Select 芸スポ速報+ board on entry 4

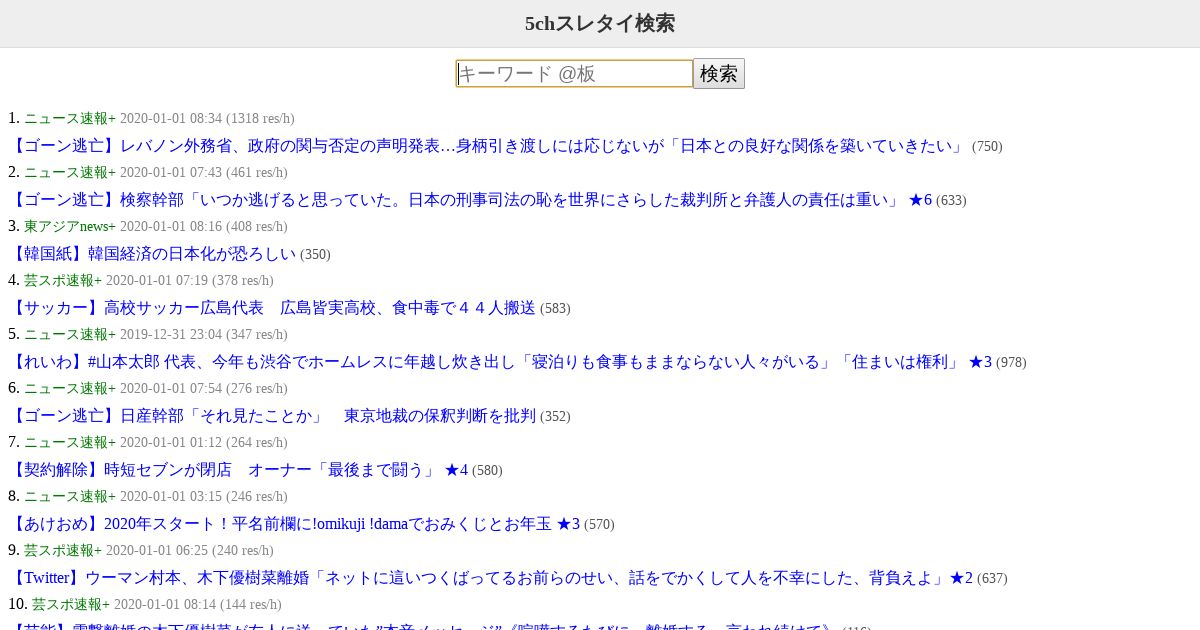(x=63, y=280)
